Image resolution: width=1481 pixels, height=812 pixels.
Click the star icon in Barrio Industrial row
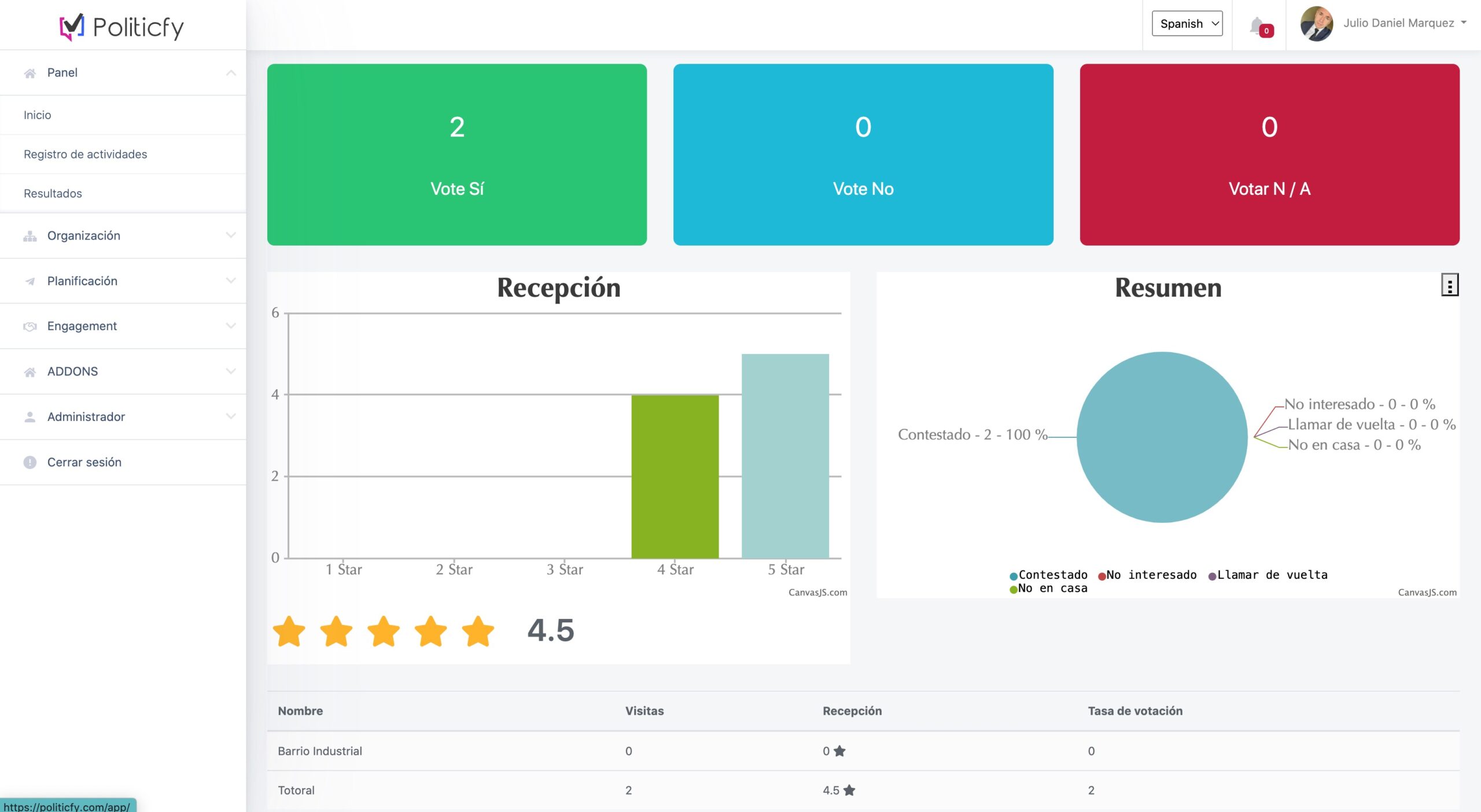[x=839, y=751]
